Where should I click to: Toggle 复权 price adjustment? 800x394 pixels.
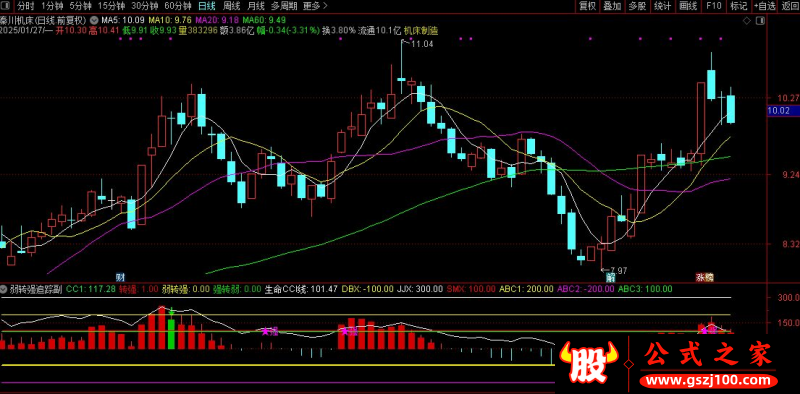(587, 6)
